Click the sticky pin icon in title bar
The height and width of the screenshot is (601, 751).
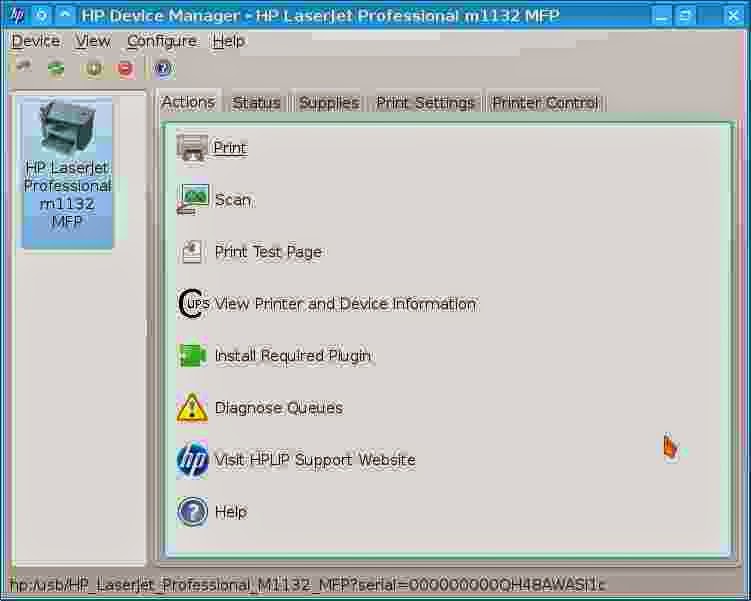[41, 15]
